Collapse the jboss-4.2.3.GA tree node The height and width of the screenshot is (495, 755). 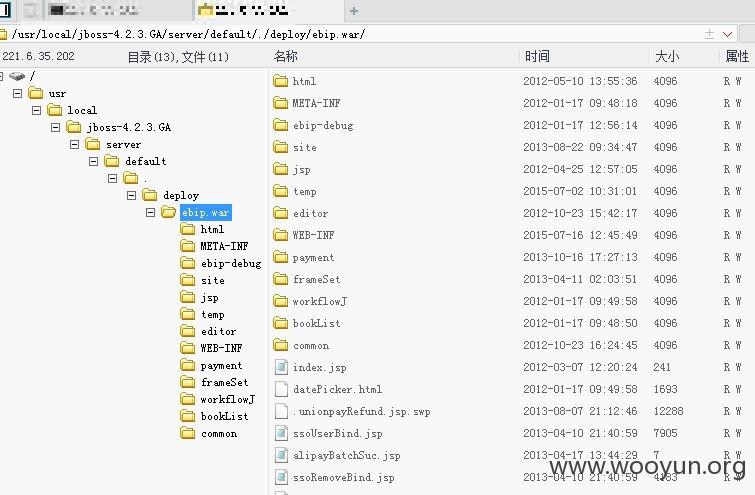pos(55,127)
